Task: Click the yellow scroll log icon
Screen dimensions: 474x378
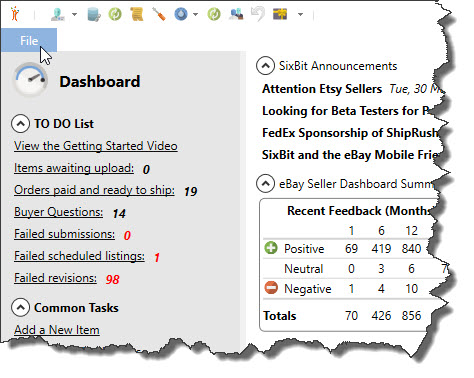Action: click(x=137, y=14)
